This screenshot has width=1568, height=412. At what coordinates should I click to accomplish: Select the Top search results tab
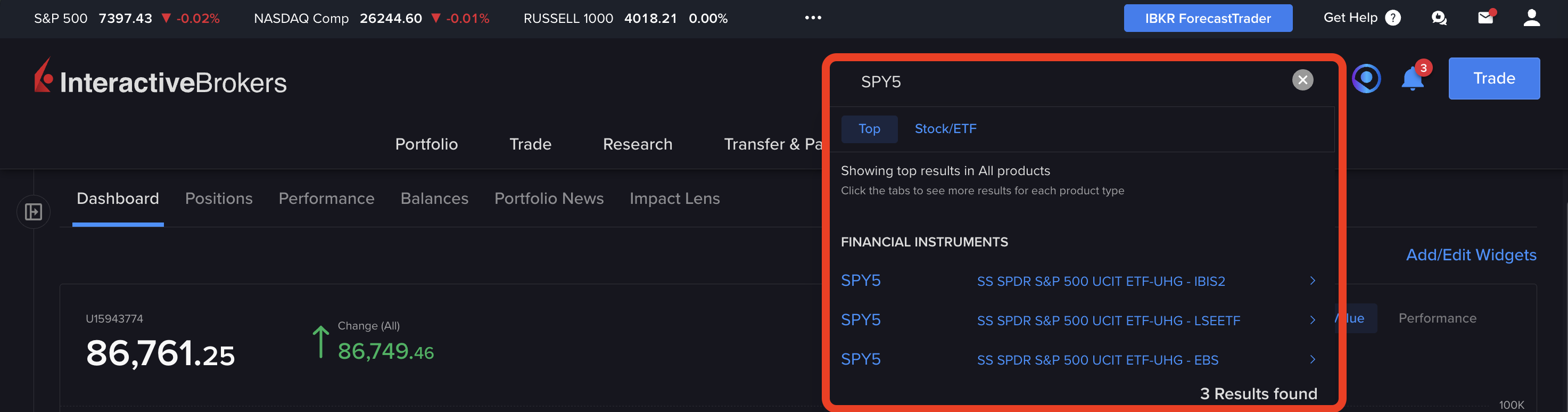coord(869,129)
